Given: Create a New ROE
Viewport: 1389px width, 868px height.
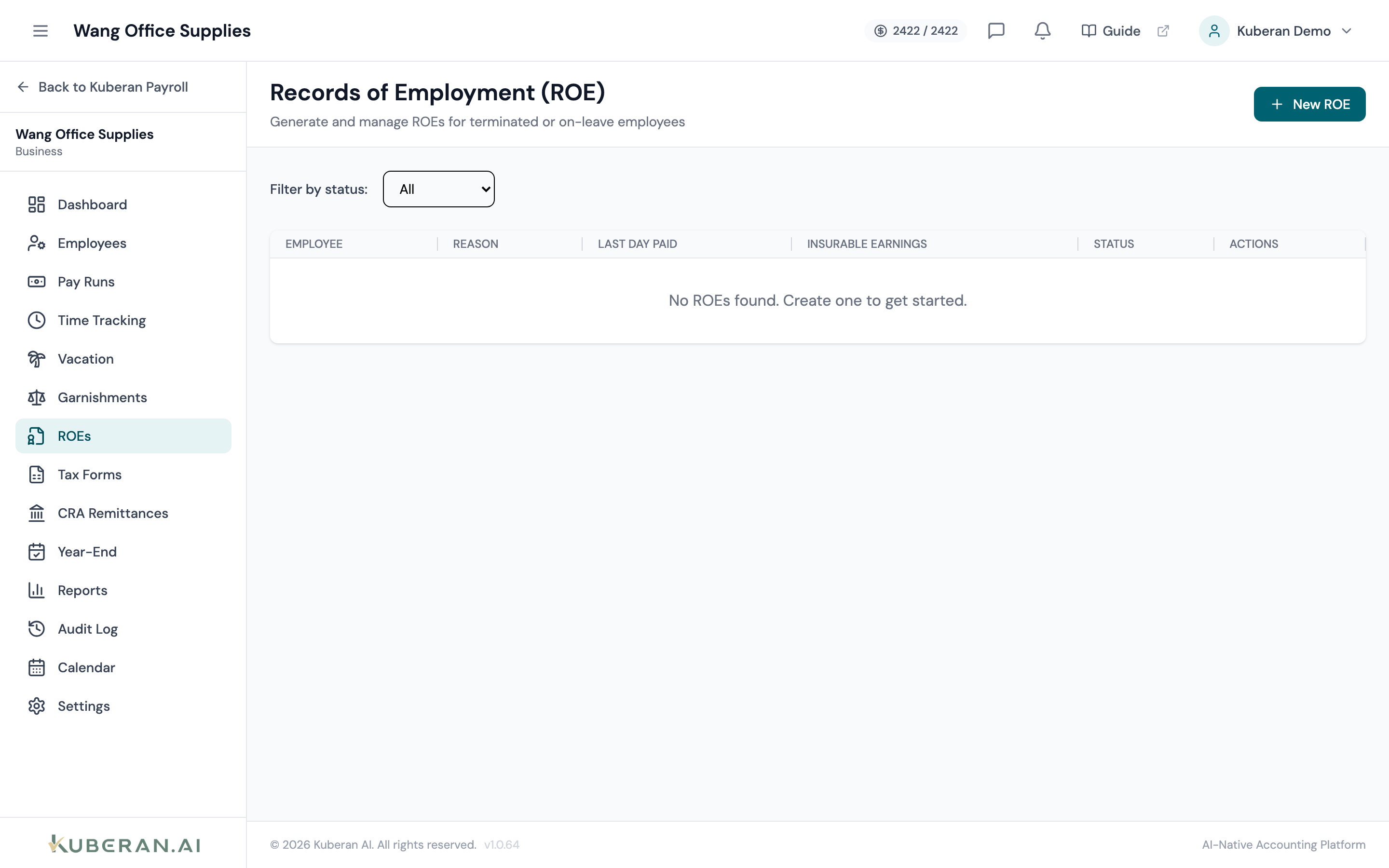Looking at the screenshot, I should click(x=1309, y=104).
